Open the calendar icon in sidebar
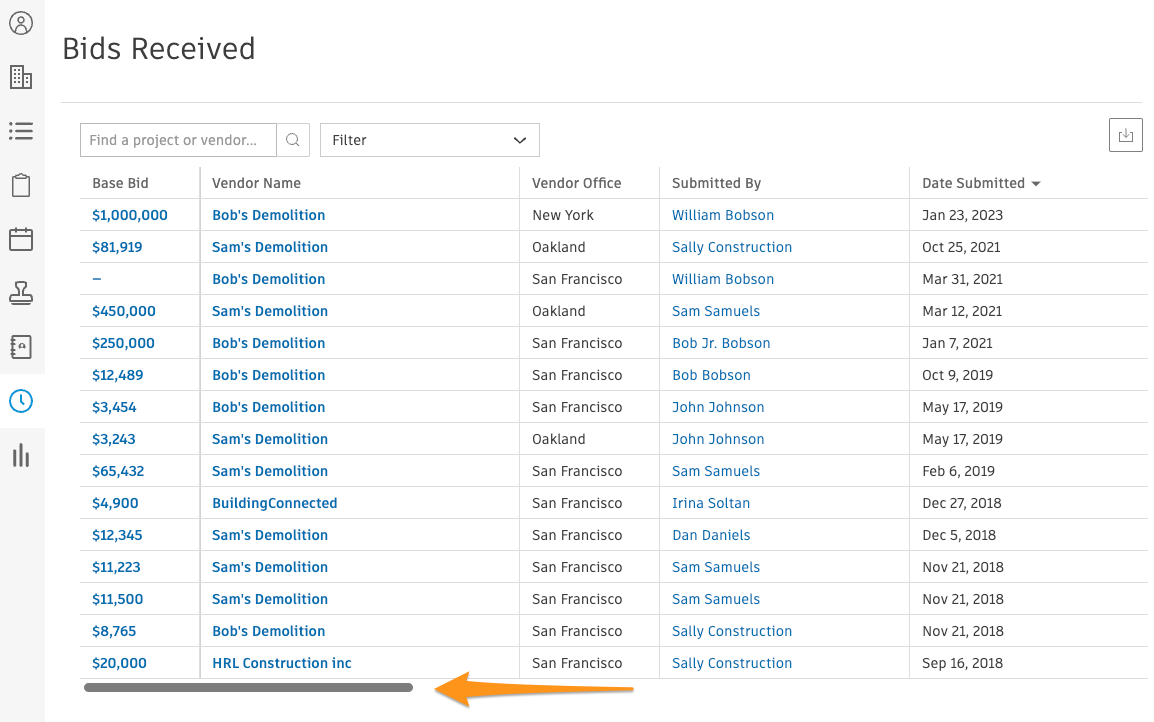Viewport: 1154px width, 722px height. point(21,239)
